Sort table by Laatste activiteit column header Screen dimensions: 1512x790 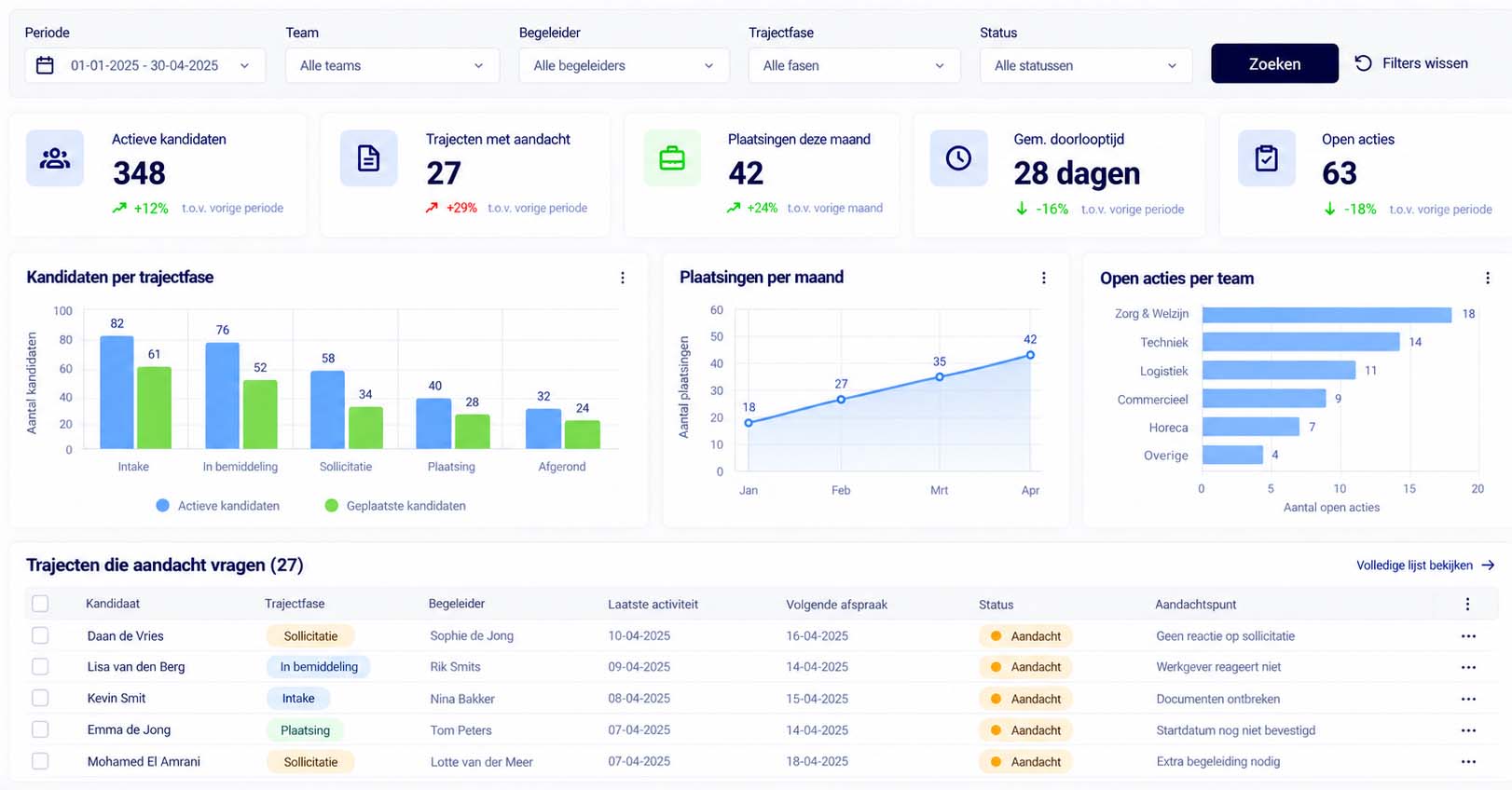click(653, 605)
